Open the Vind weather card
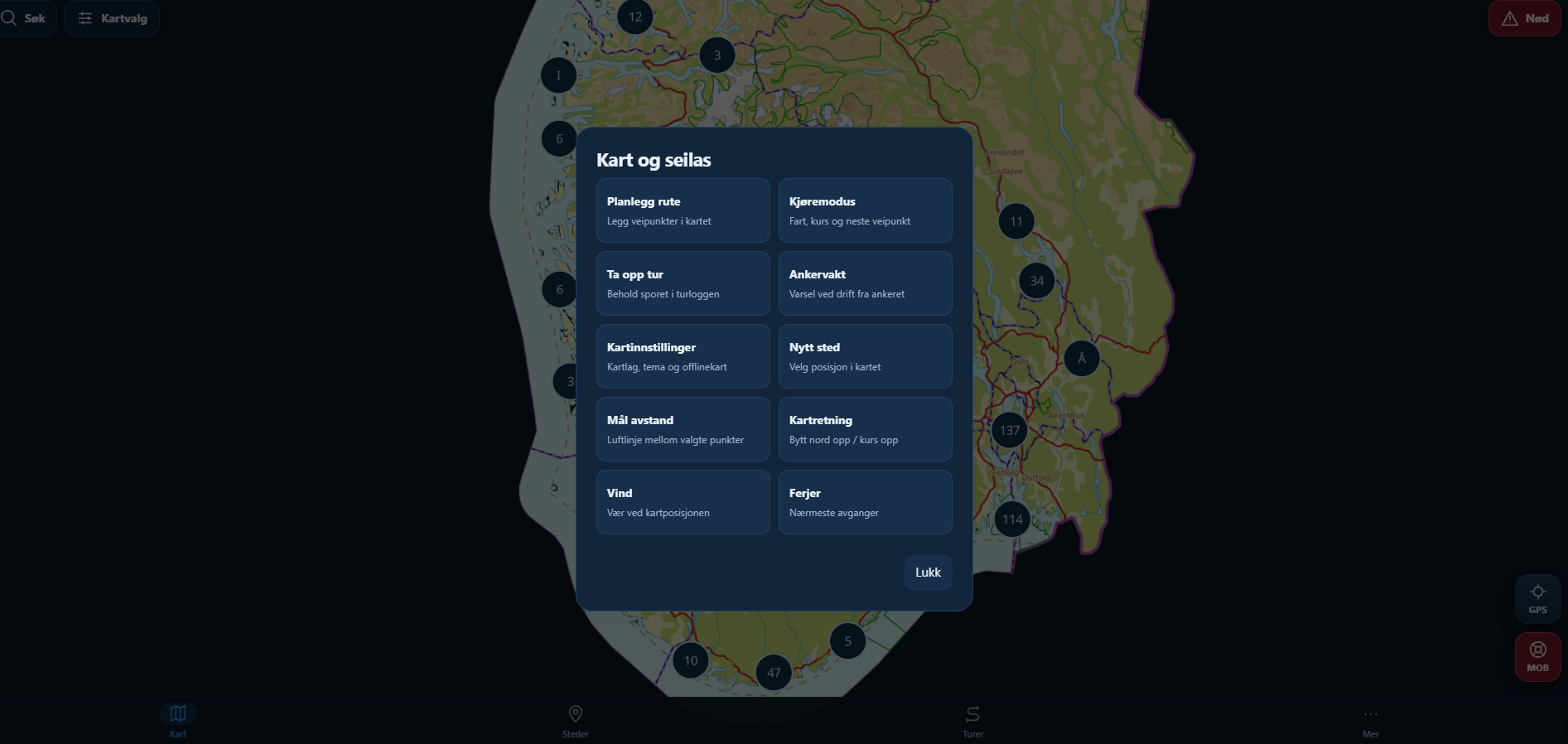Image resolution: width=1568 pixels, height=744 pixels. pos(683,502)
